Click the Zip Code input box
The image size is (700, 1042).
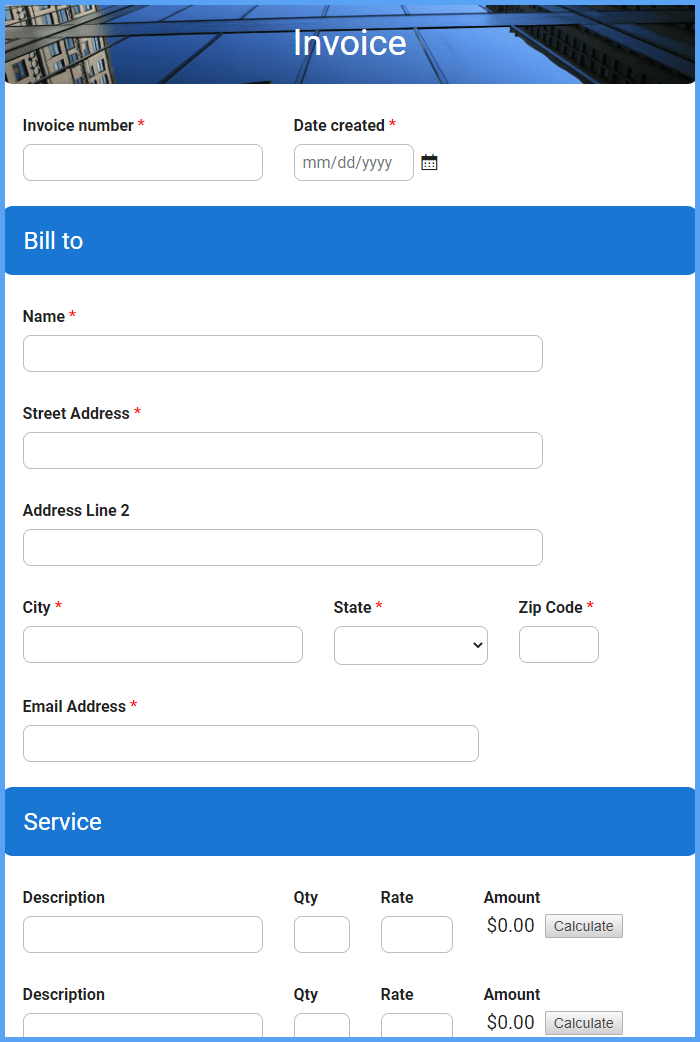point(559,645)
